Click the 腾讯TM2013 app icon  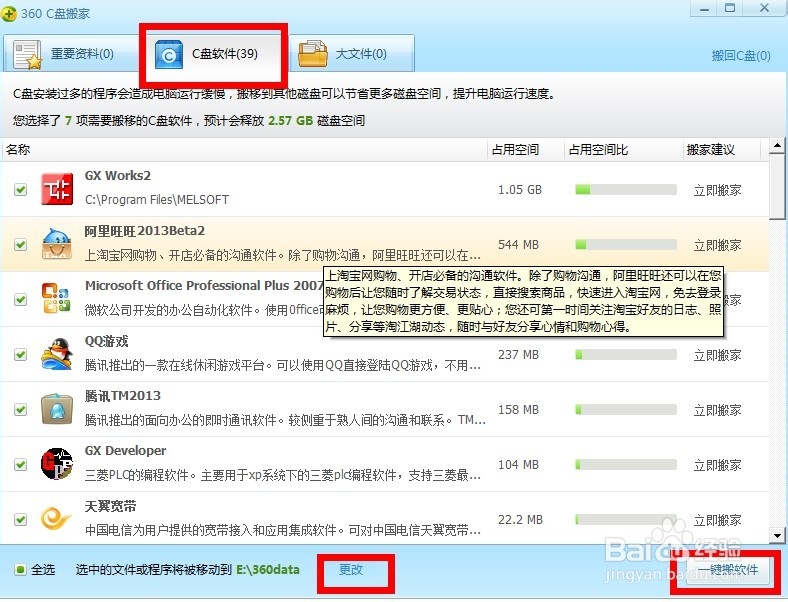[57, 409]
